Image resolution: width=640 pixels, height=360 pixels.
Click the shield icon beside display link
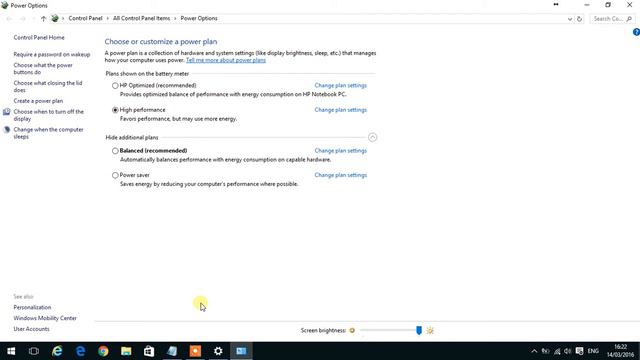(6, 112)
